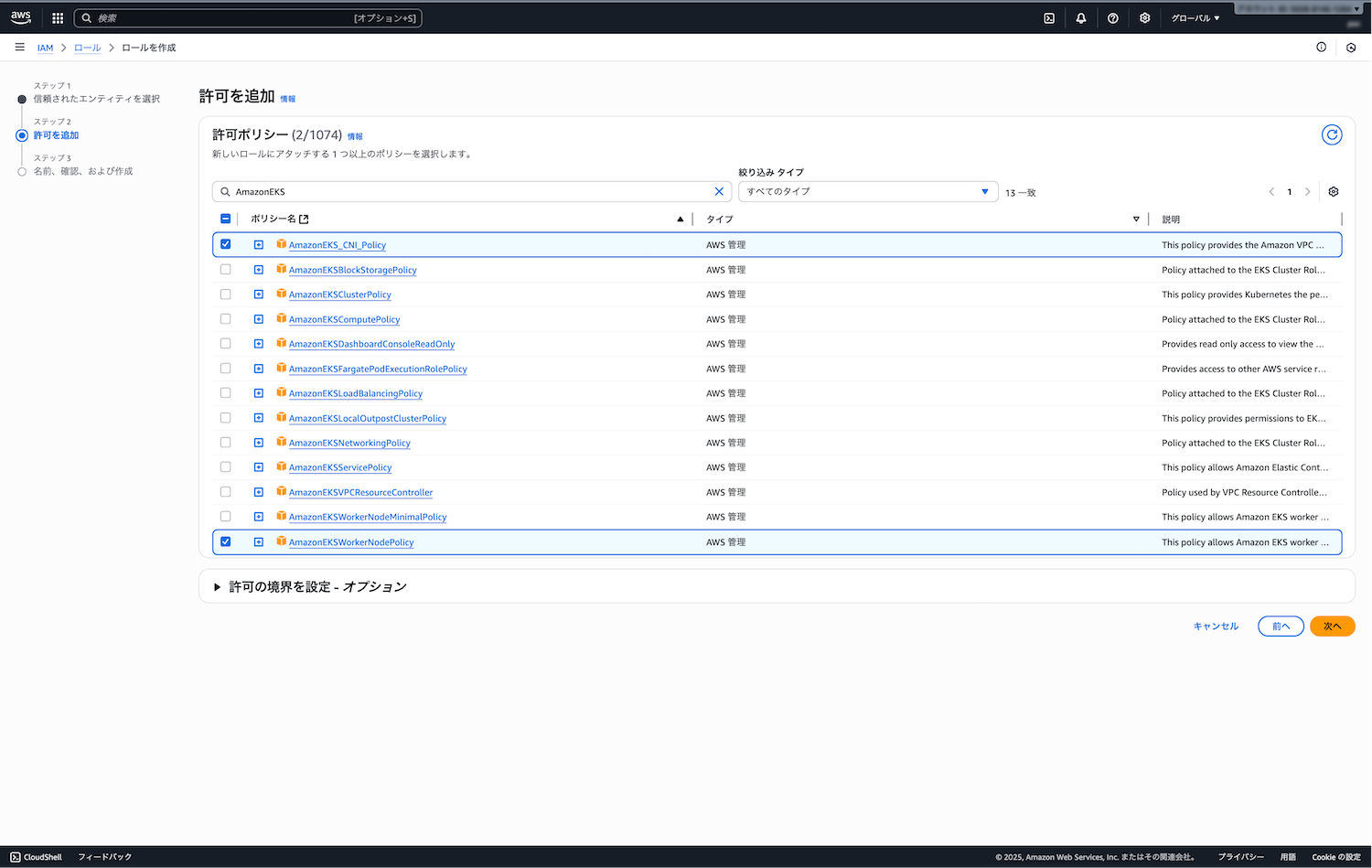This screenshot has height=868, width=1372.
Task: Open the table preferences gear icon
Action: (1334, 192)
